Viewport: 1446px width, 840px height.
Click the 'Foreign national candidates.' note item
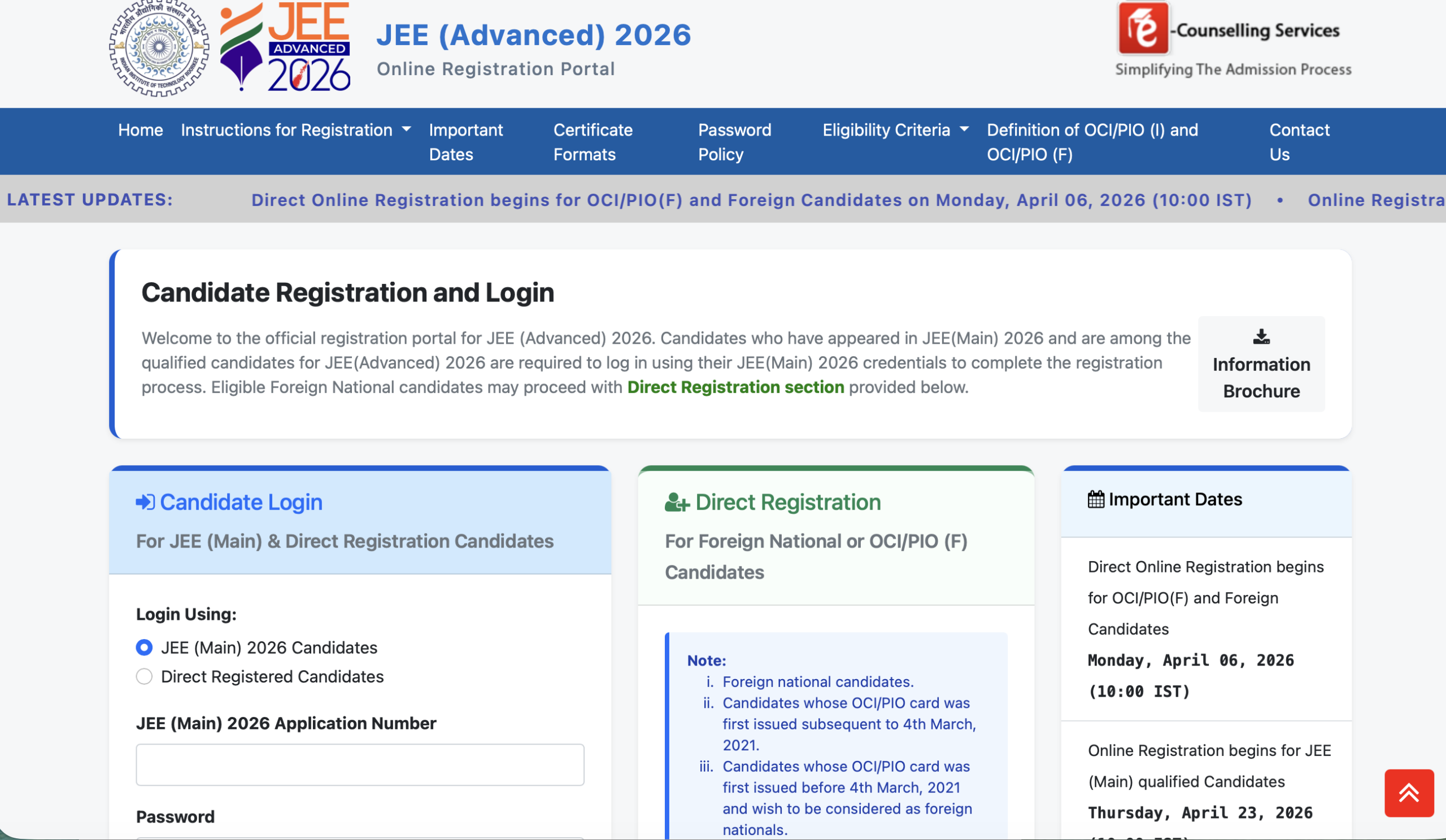pos(818,682)
